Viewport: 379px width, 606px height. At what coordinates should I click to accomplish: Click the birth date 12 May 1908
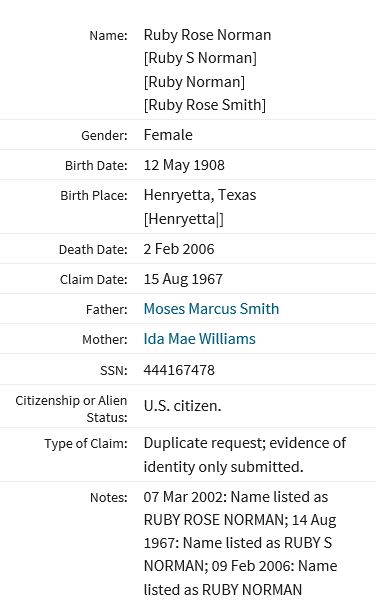tap(184, 165)
